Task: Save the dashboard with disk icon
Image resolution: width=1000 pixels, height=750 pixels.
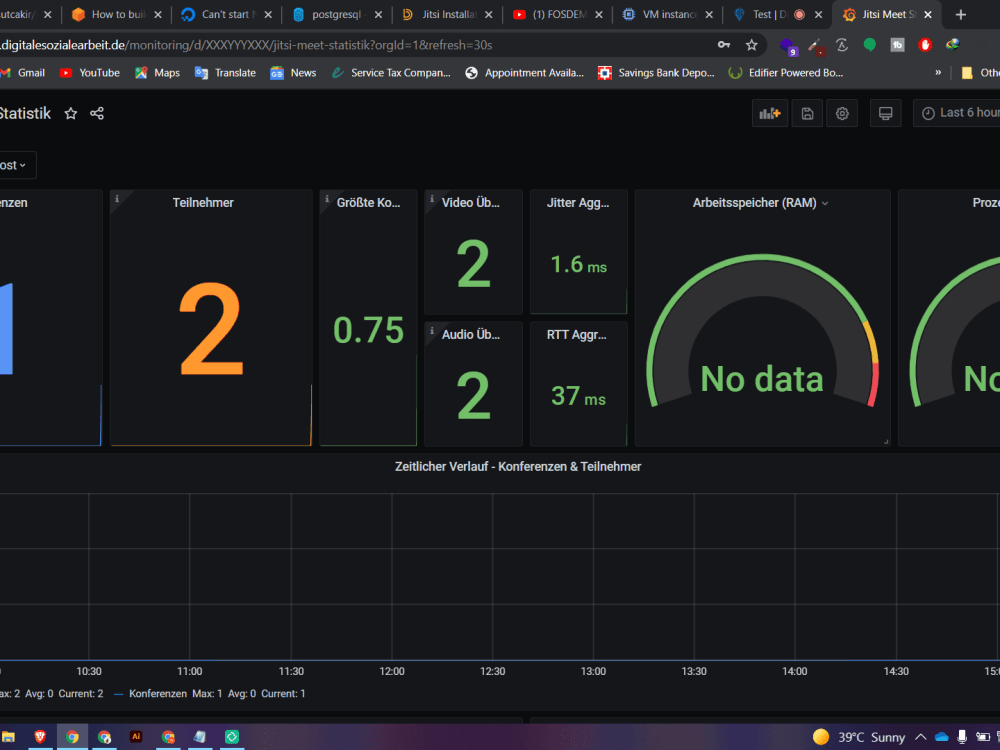Action: (807, 114)
